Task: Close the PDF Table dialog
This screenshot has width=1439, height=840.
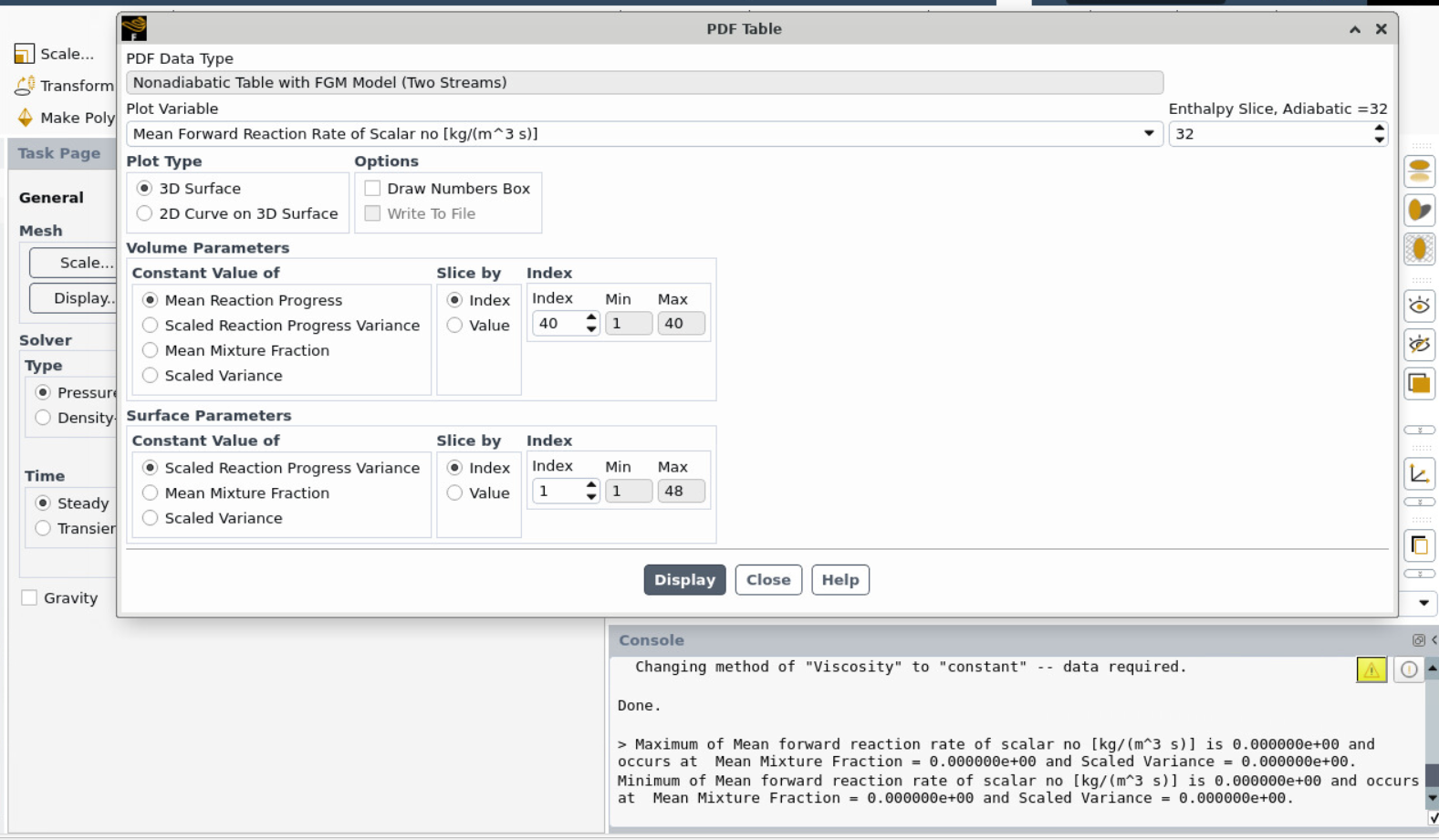Action: (x=1382, y=29)
